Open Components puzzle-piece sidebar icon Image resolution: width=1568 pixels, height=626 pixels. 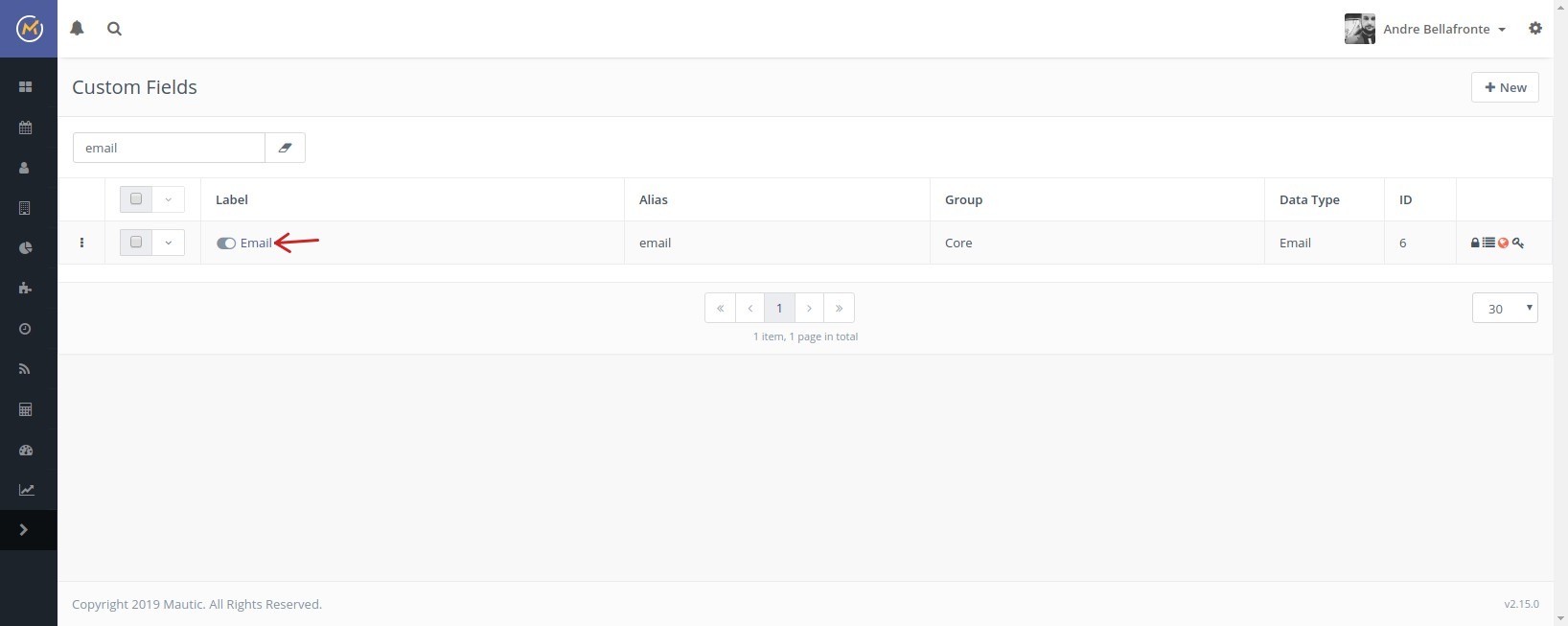click(26, 289)
